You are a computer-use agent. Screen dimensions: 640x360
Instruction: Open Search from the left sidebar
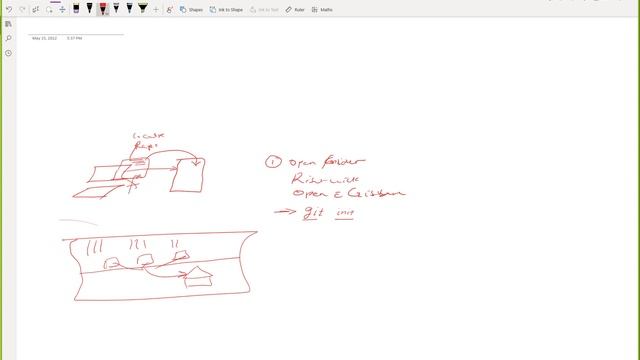(x=8, y=38)
